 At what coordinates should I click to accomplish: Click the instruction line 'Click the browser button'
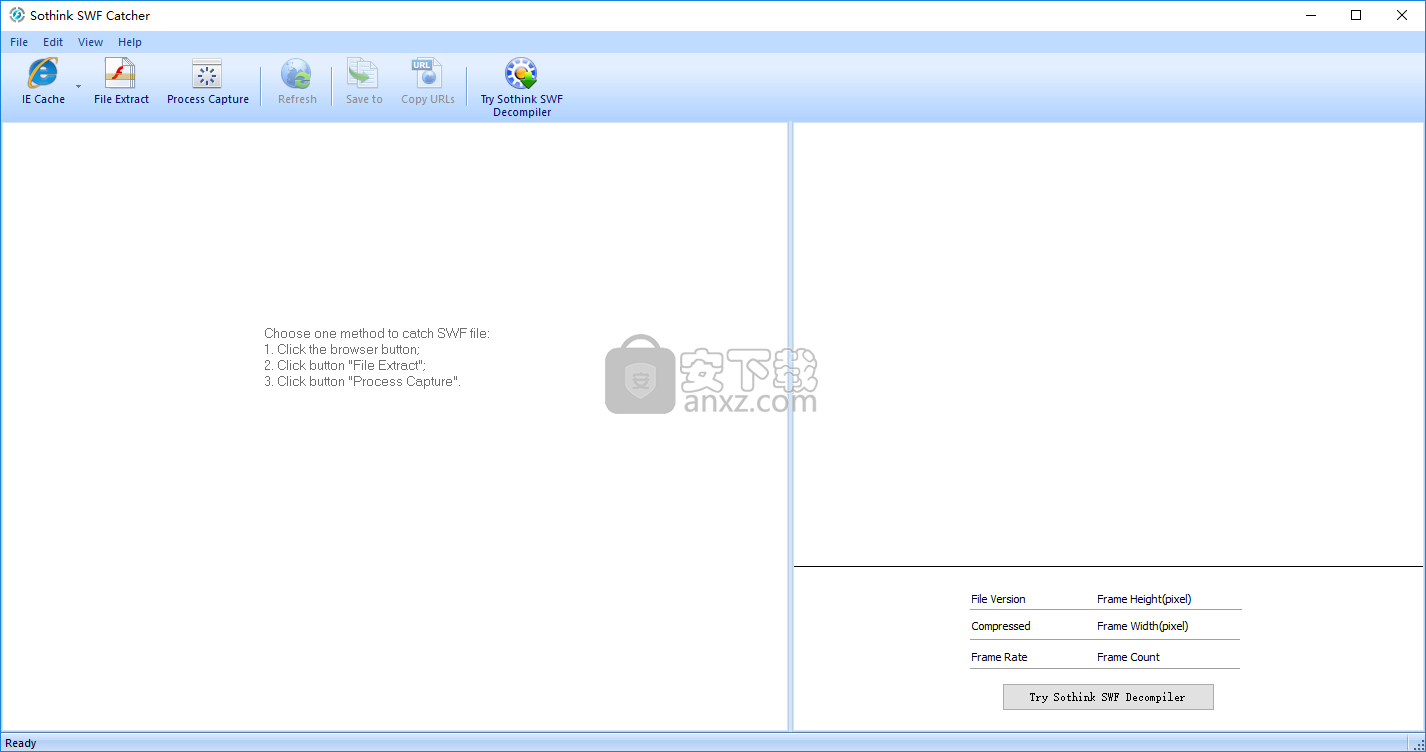click(342, 349)
